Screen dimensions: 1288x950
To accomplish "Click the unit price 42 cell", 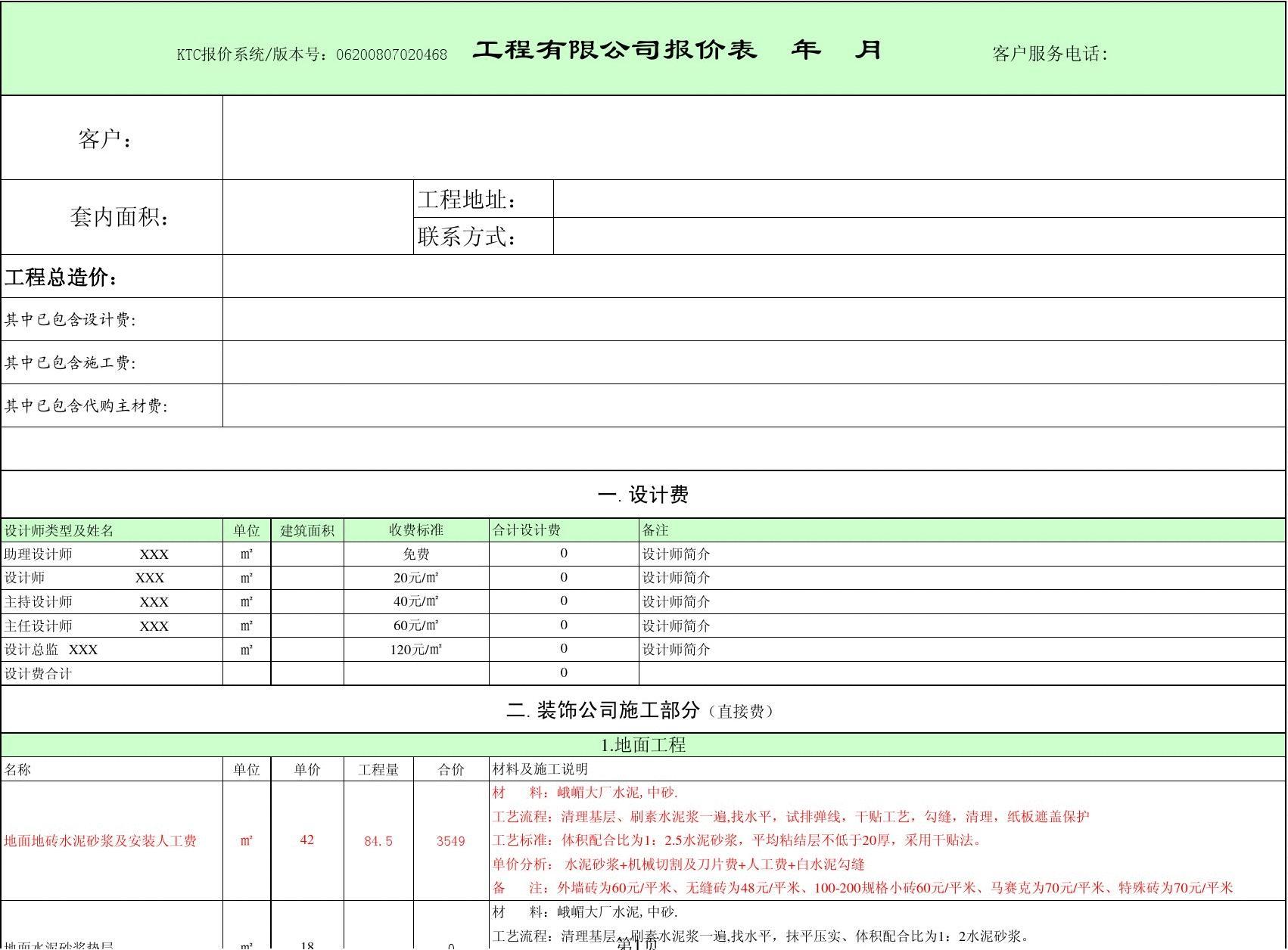I will point(307,840).
